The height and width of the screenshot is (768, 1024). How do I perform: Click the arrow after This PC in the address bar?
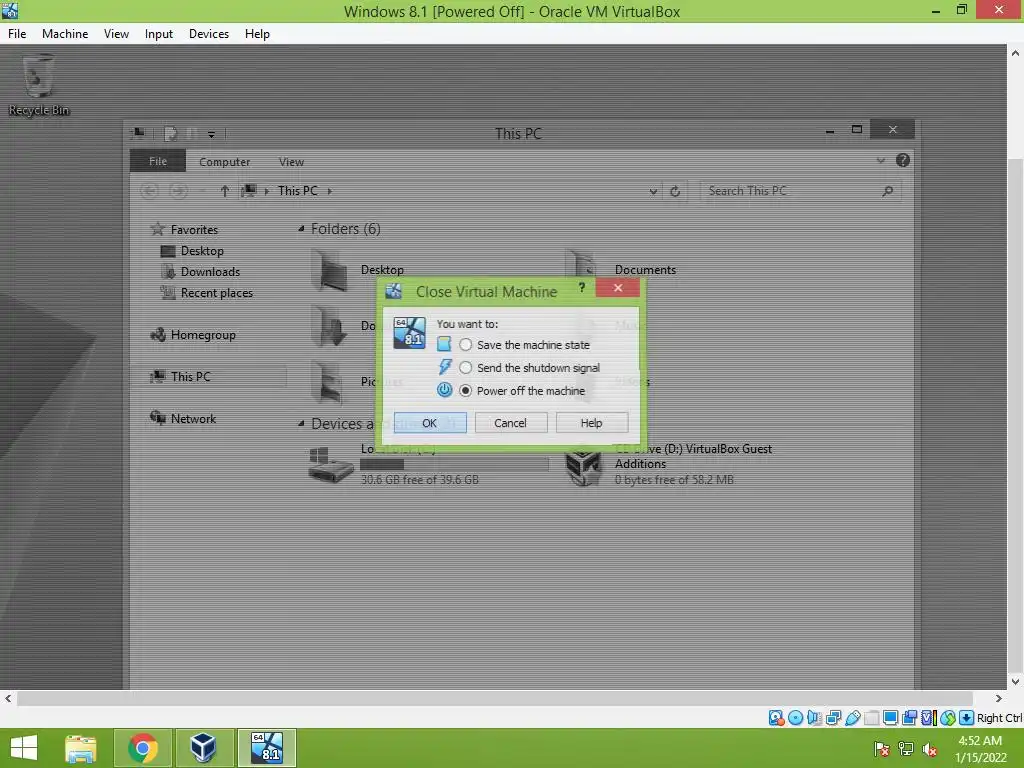329,191
